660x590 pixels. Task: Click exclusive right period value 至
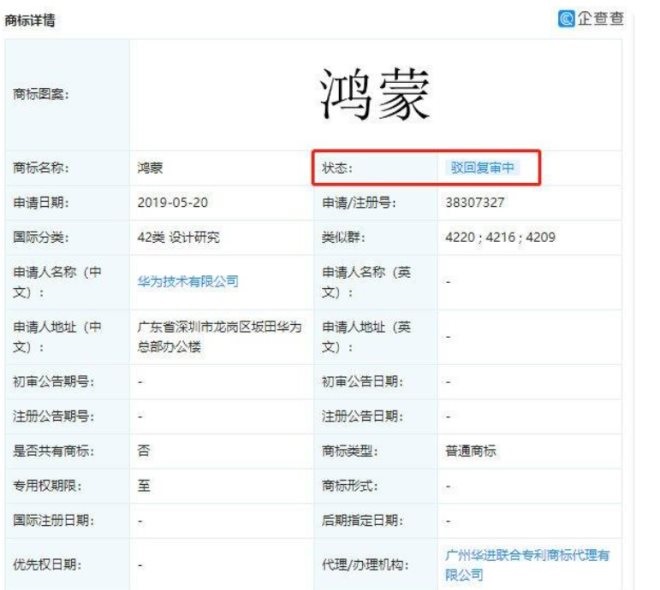tap(144, 486)
